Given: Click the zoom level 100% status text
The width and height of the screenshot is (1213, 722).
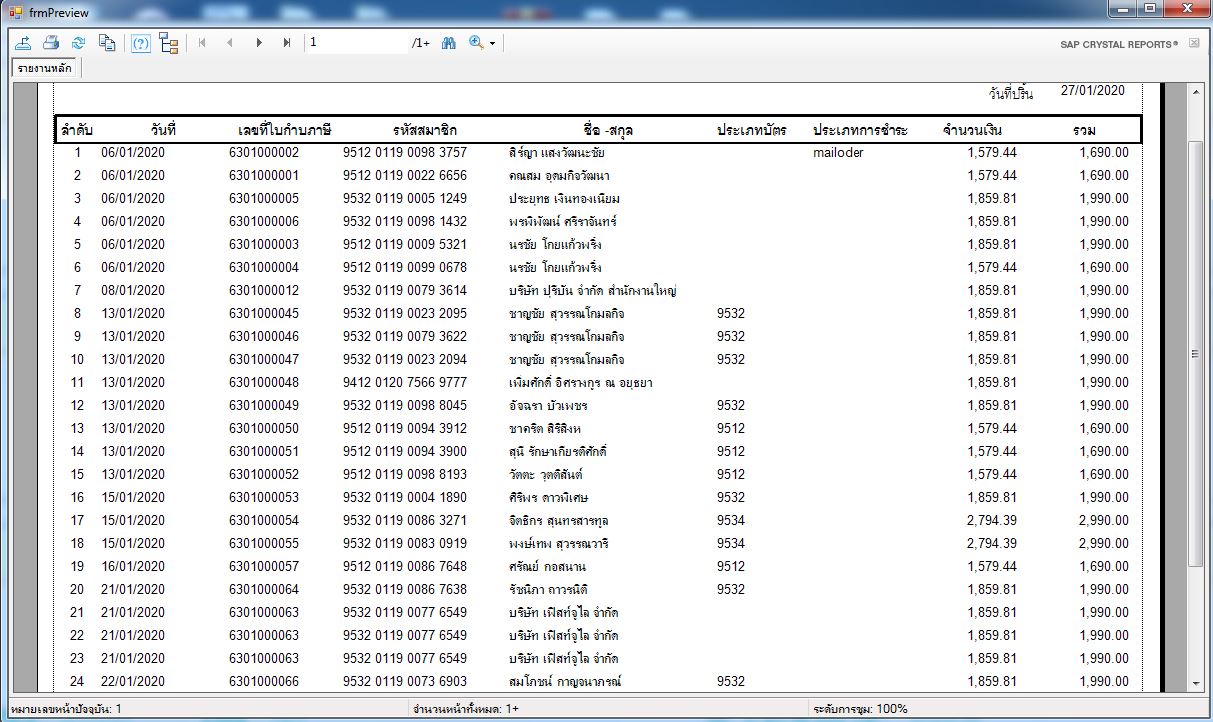Looking at the screenshot, I should pyautogui.click(x=861, y=709).
